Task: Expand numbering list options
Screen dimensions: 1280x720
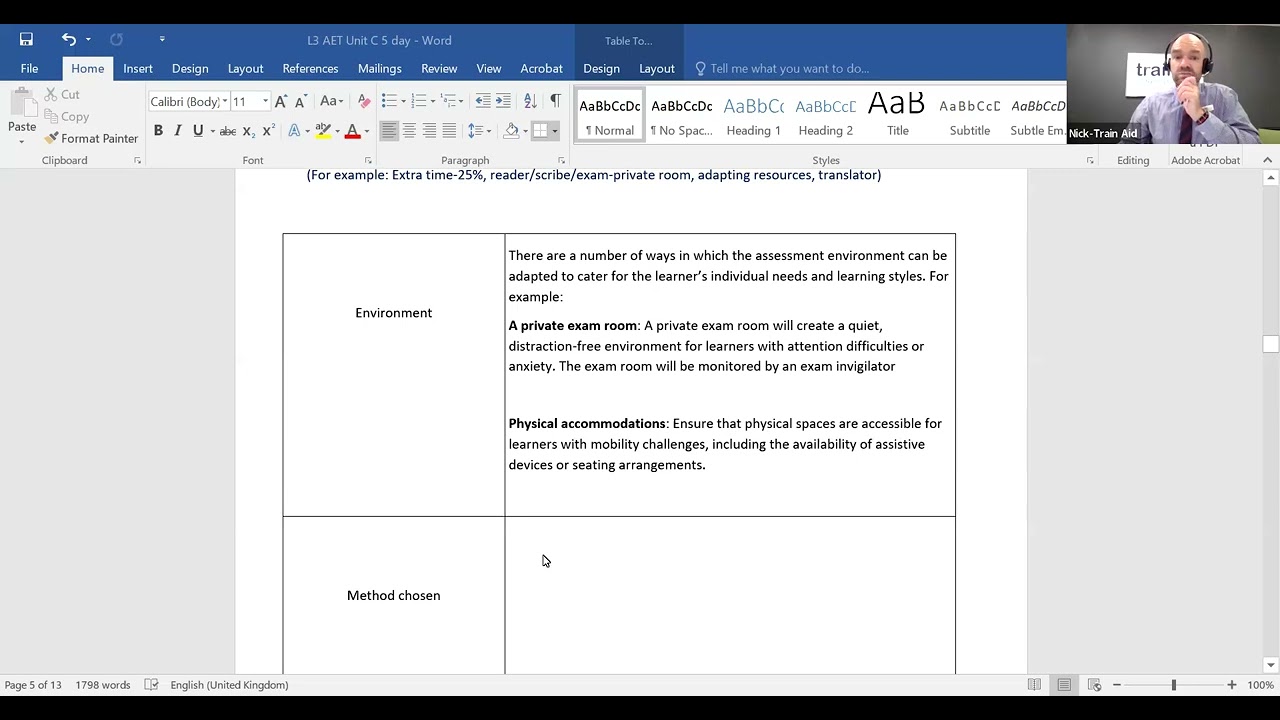Action: 433,101
